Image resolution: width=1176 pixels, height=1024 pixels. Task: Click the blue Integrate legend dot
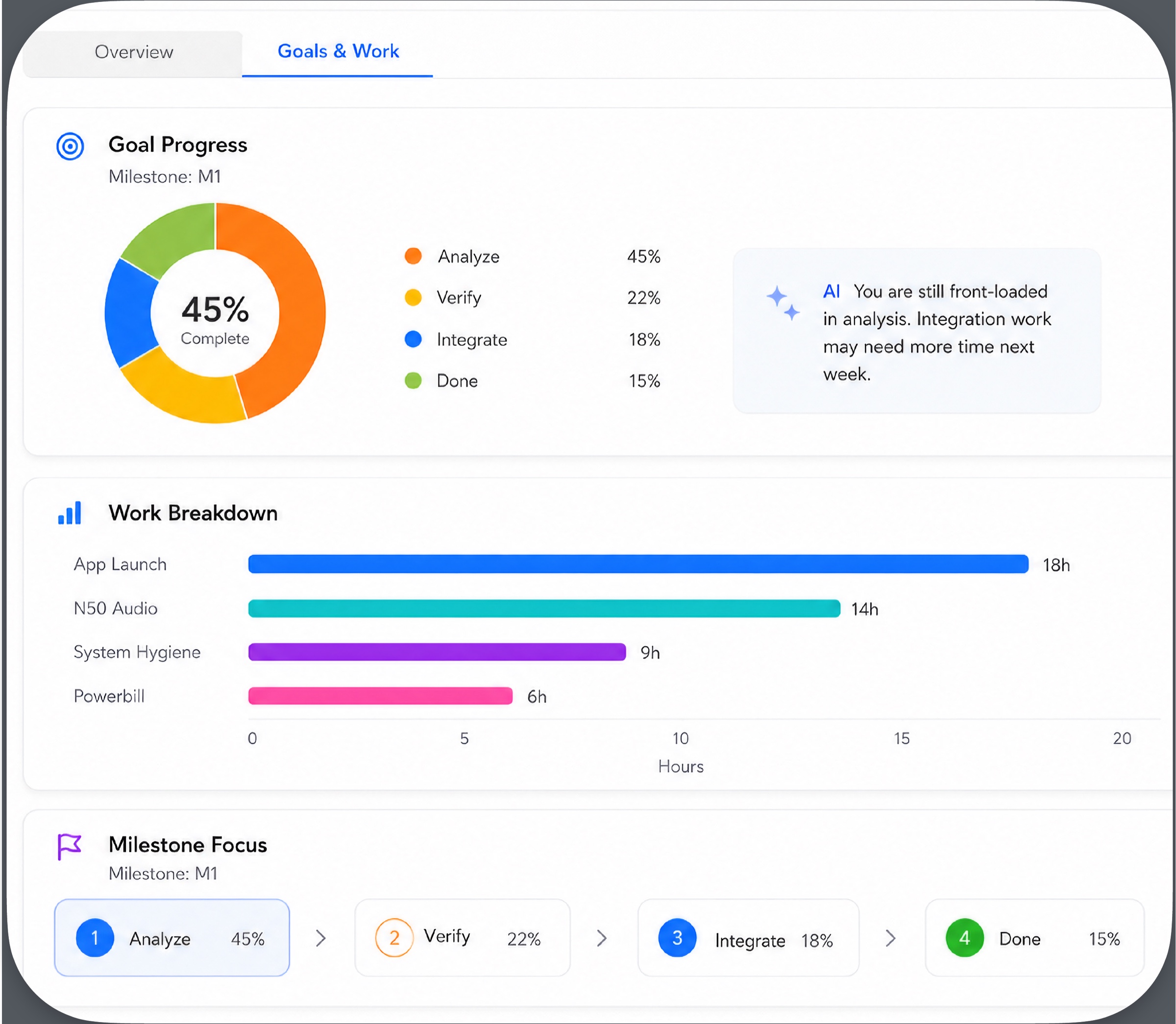click(x=413, y=339)
